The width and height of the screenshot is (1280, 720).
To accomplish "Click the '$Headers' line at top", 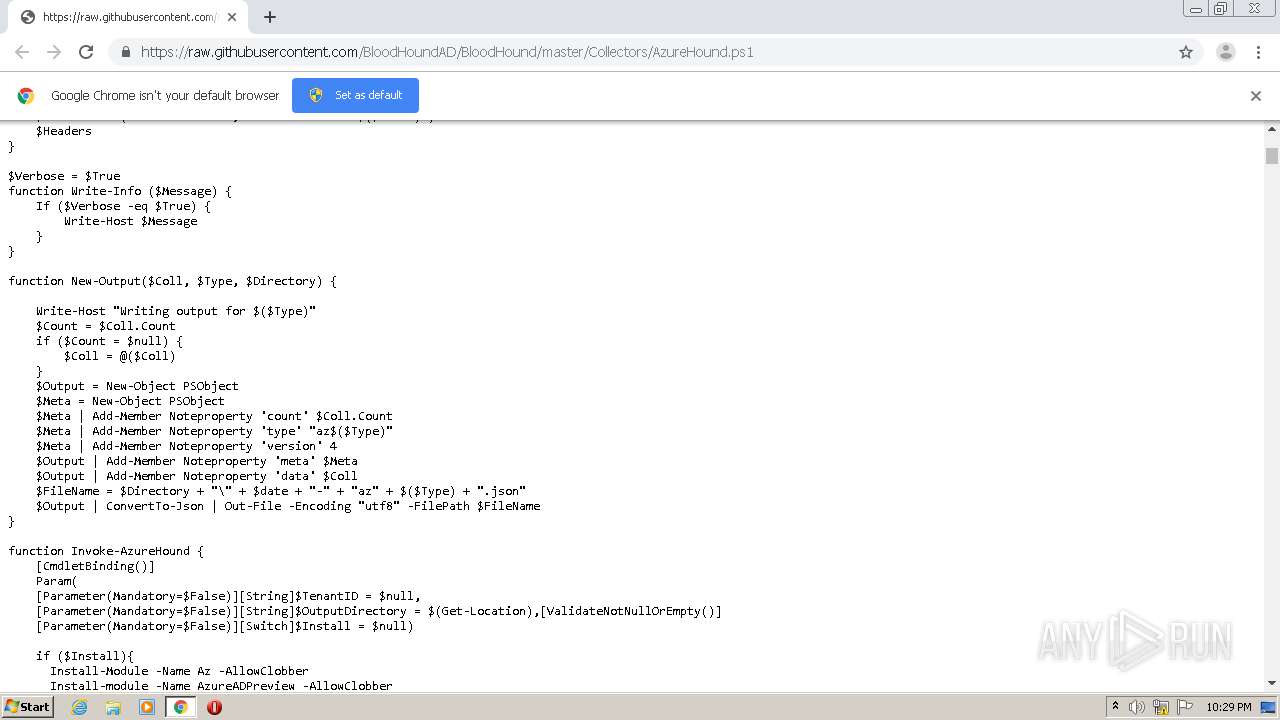I will (64, 131).
